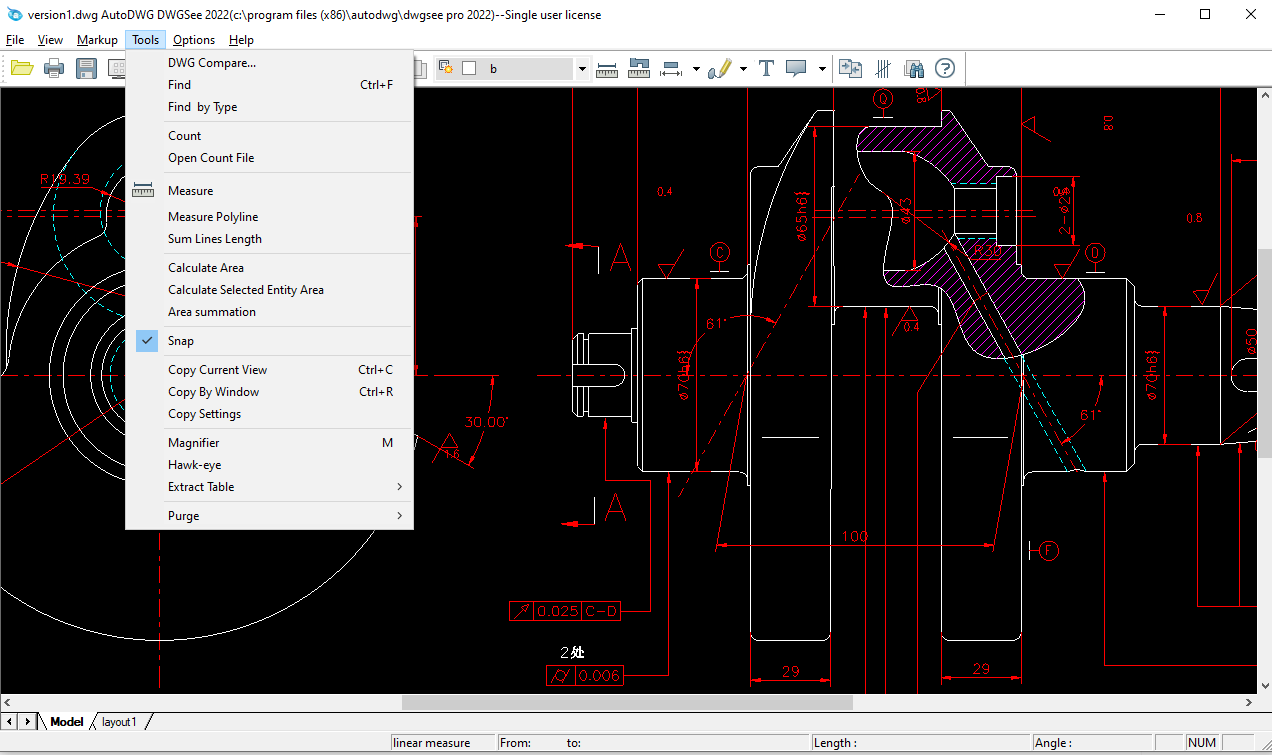Screen dimensions: 1272x755
Task: Click the horizontal scrollbar thumb
Action: click(x=627, y=702)
